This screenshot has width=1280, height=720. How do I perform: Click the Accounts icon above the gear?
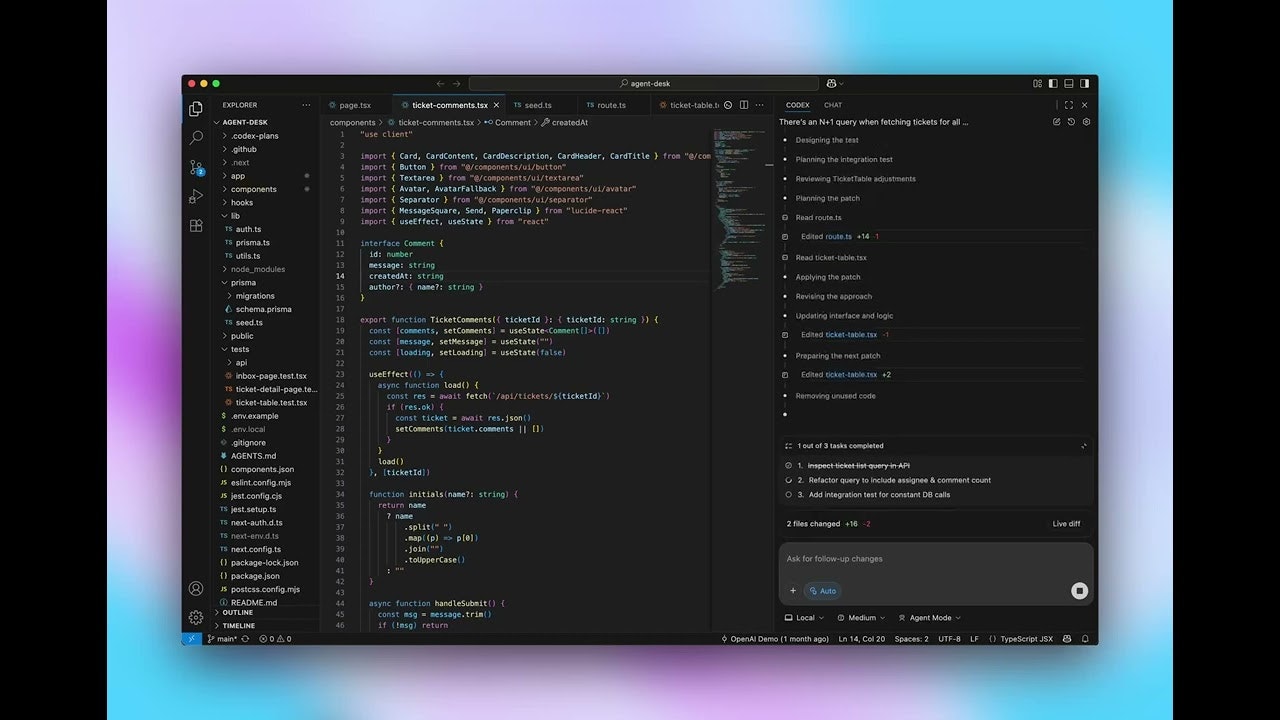(196, 588)
